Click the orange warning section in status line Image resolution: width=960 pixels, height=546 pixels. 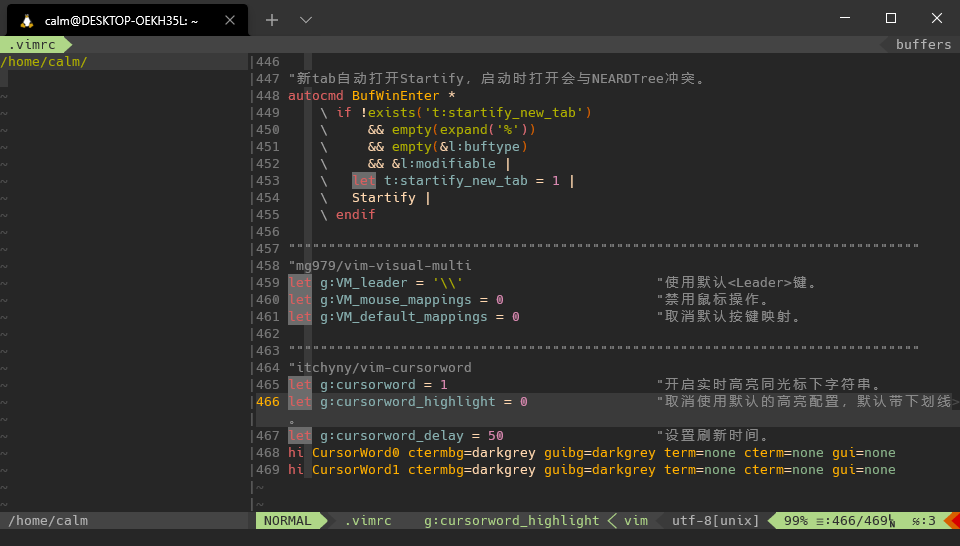pyautogui.click(x=953, y=521)
